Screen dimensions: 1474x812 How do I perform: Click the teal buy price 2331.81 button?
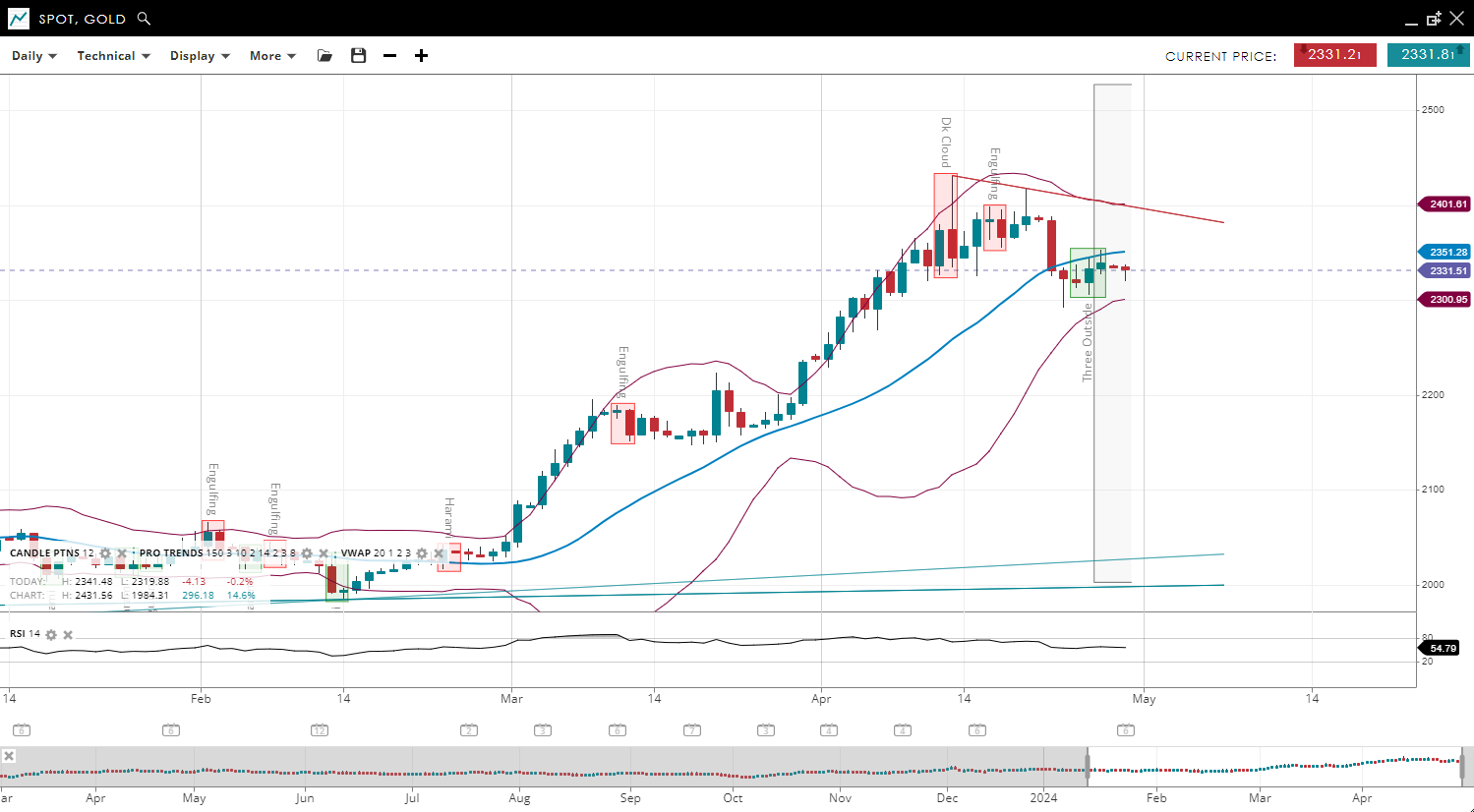pos(1428,55)
